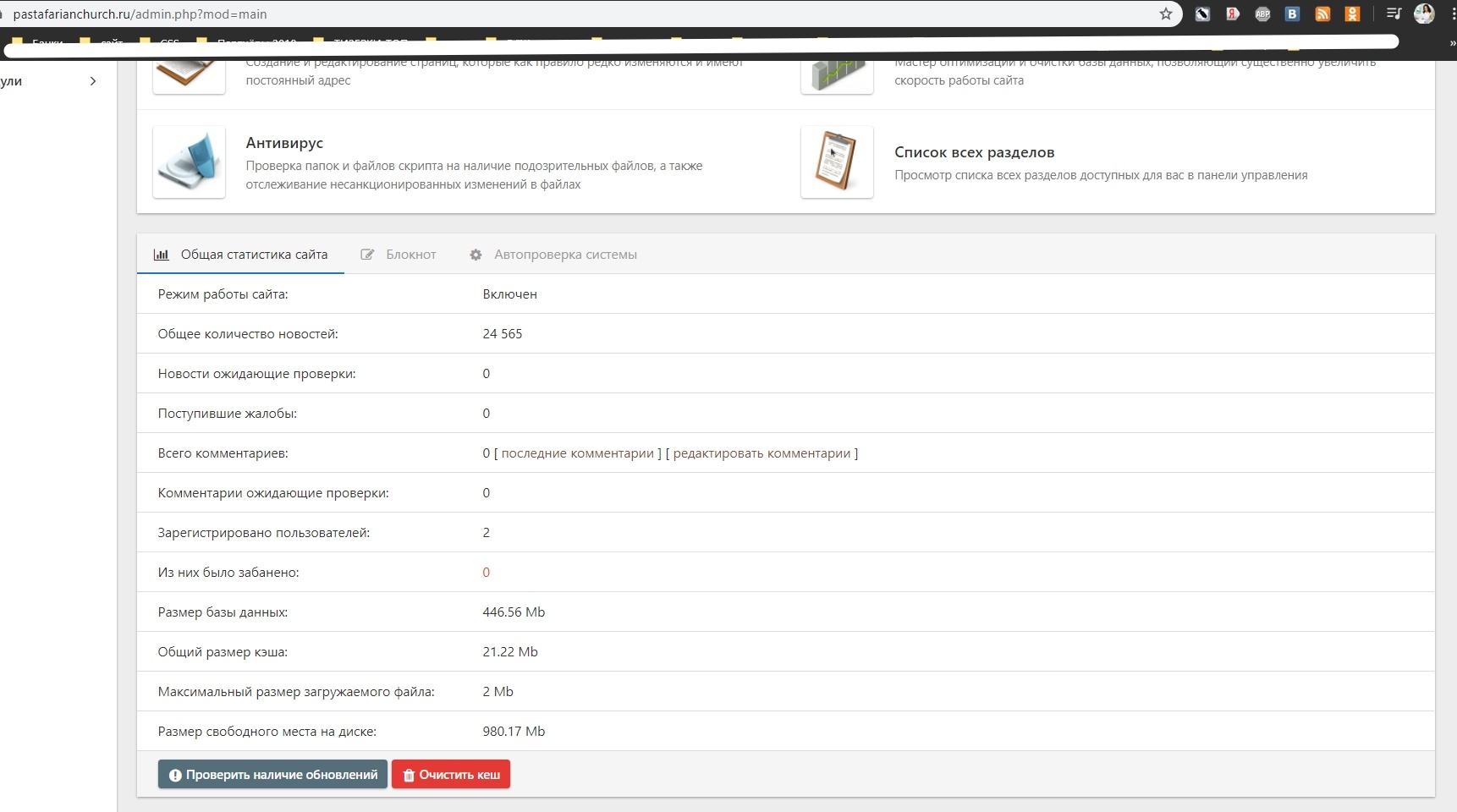Open the Антивирус module icon
Viewport: 1457px width, 812px height.
(x=190, y=162)
